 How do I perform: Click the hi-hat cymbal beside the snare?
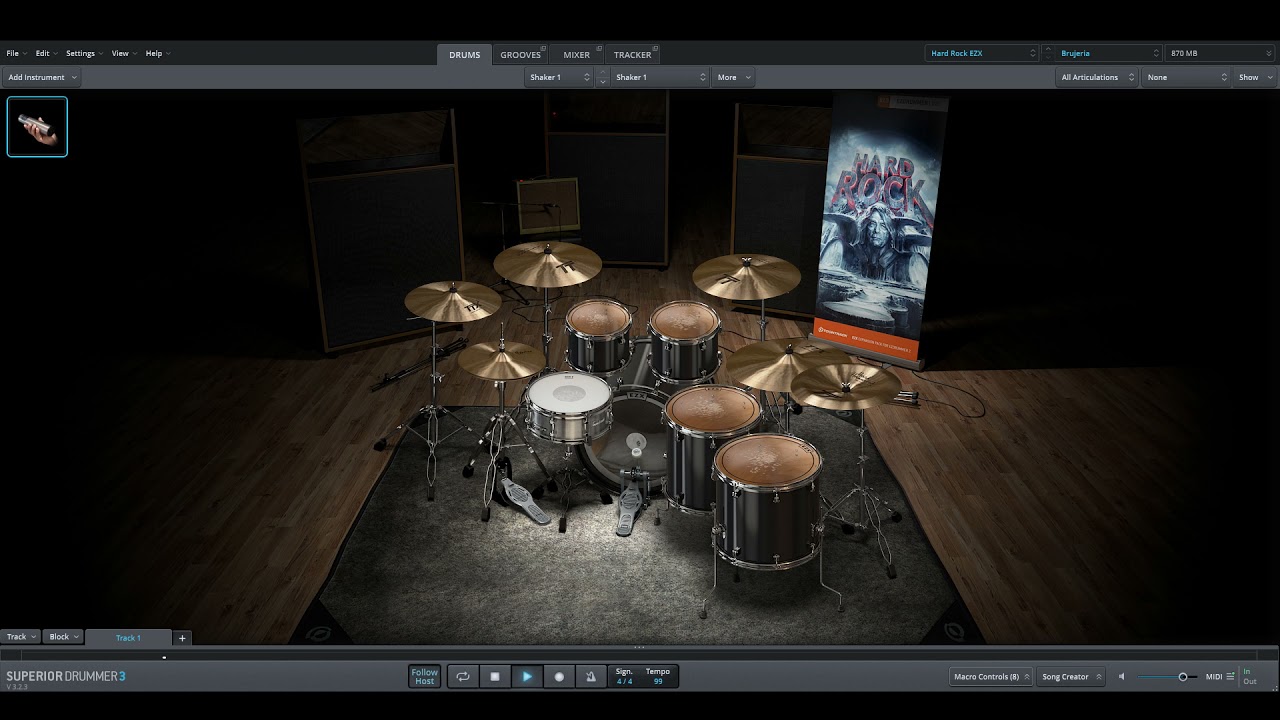click(x=502, y=359)
